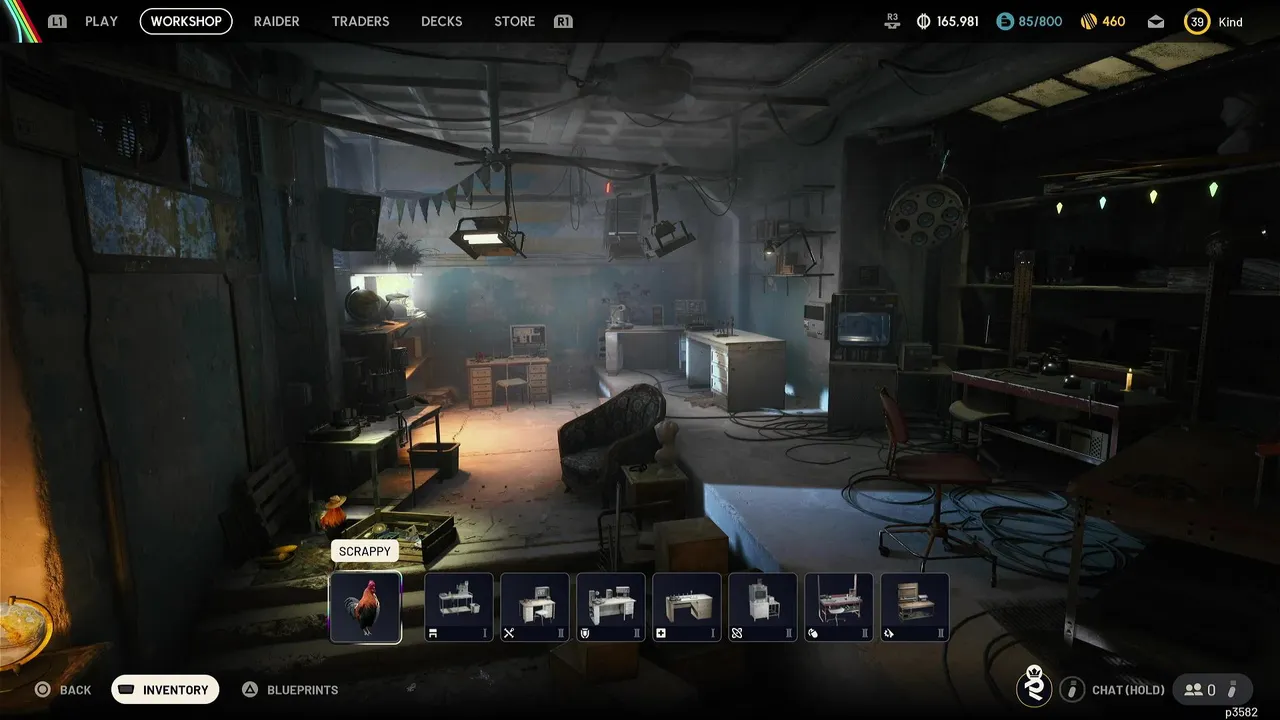1280x720 pixels.
Task: Select the station with grenade icon
Action: [x=839, y=607]
